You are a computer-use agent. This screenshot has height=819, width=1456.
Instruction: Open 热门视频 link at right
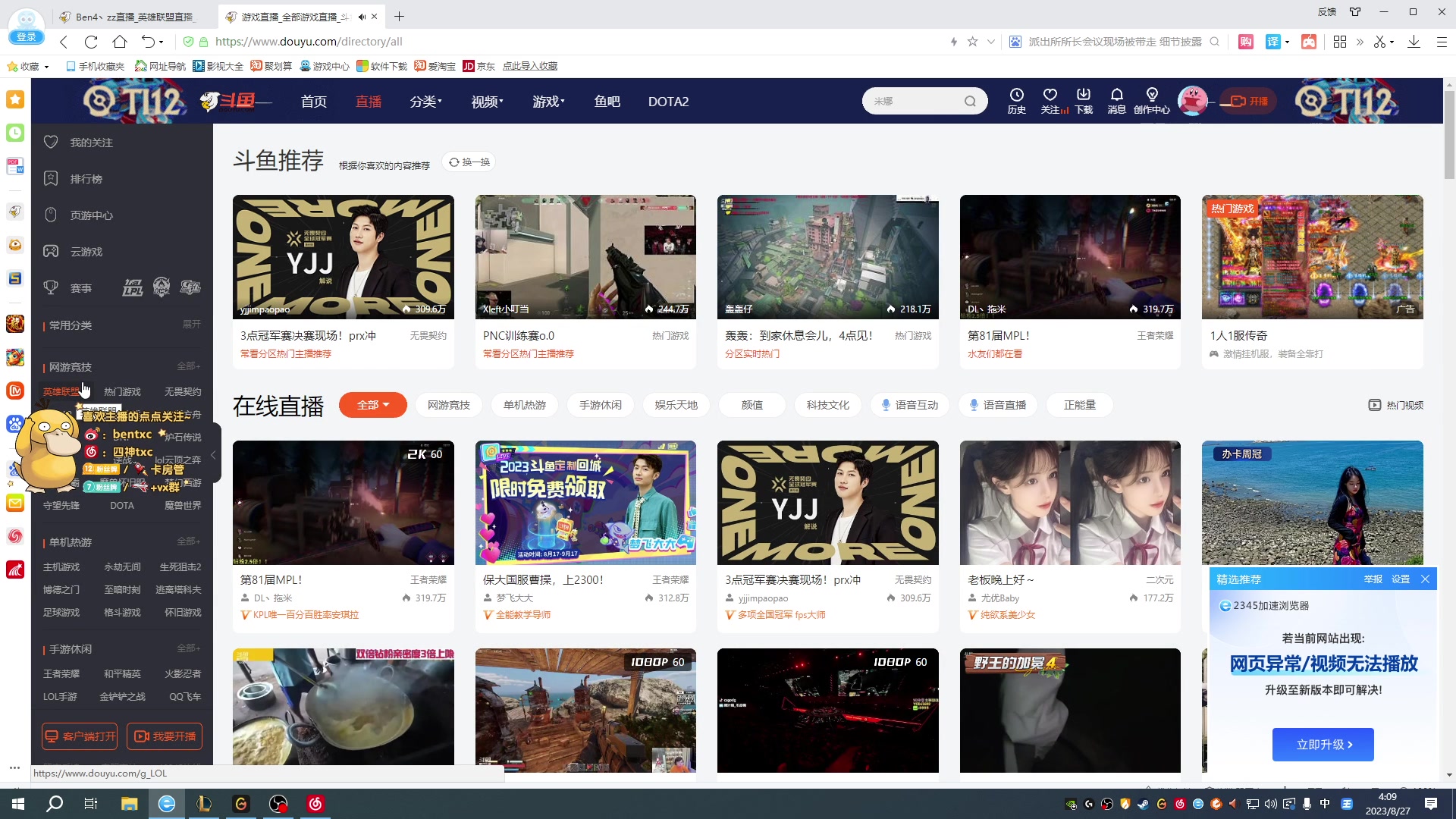[x=1396, y=405]
